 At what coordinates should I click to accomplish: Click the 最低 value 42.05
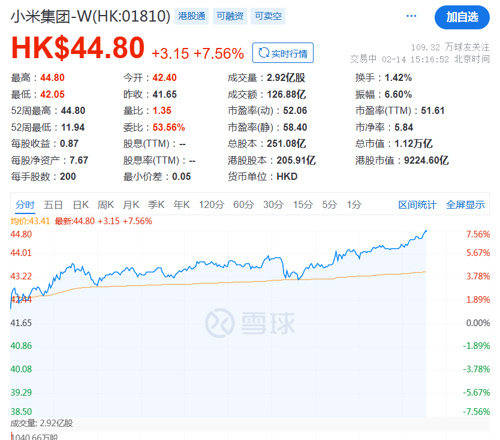point(52,94)
